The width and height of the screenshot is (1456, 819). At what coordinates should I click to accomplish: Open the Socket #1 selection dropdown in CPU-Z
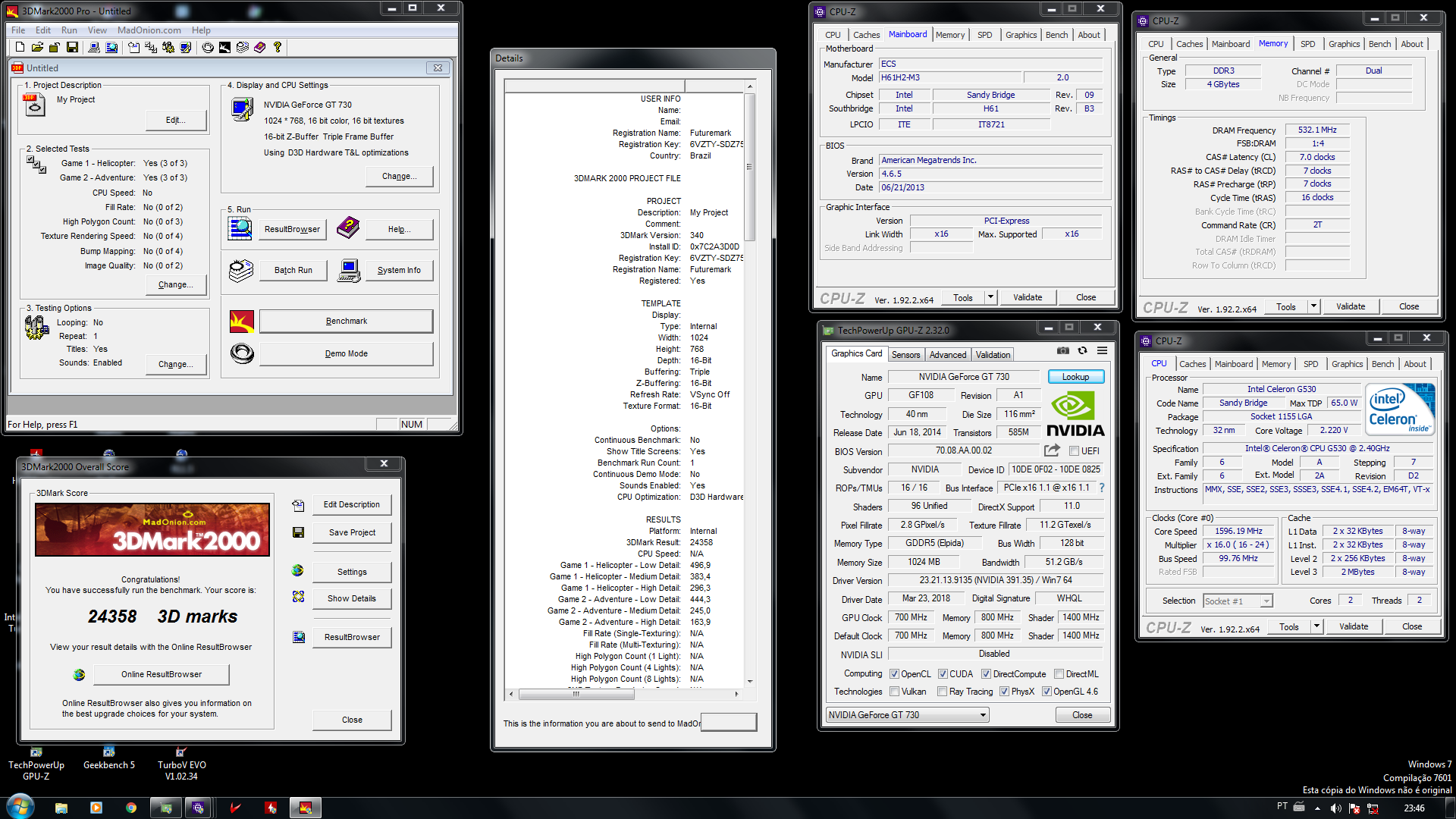(1238, 601)
